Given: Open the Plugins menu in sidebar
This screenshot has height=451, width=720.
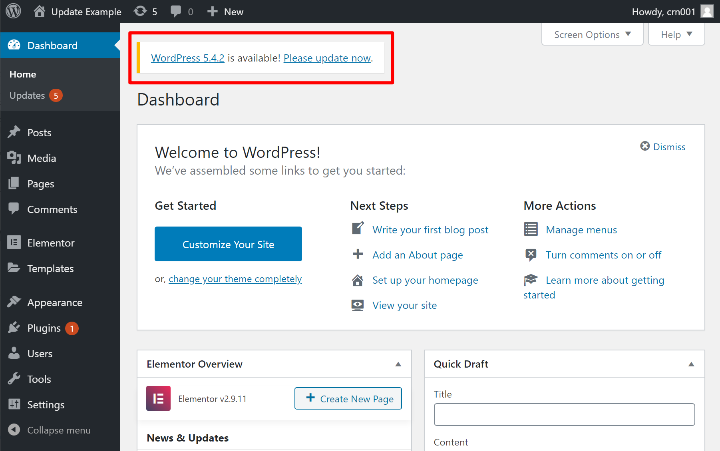Looking at the screenshot, I should pyautogui.click(x=44, y=328).
